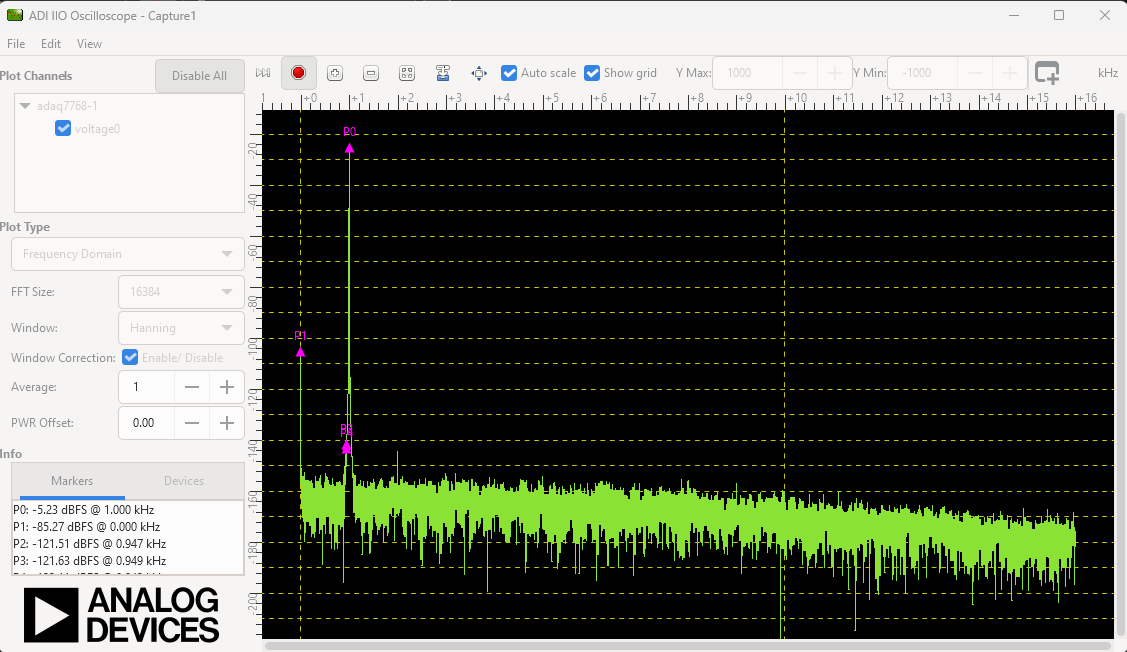Click the zoom out toolbar icon
The height and width of the screenshot is (652, 1127).
pyautogui.click(x=371, y=73)
